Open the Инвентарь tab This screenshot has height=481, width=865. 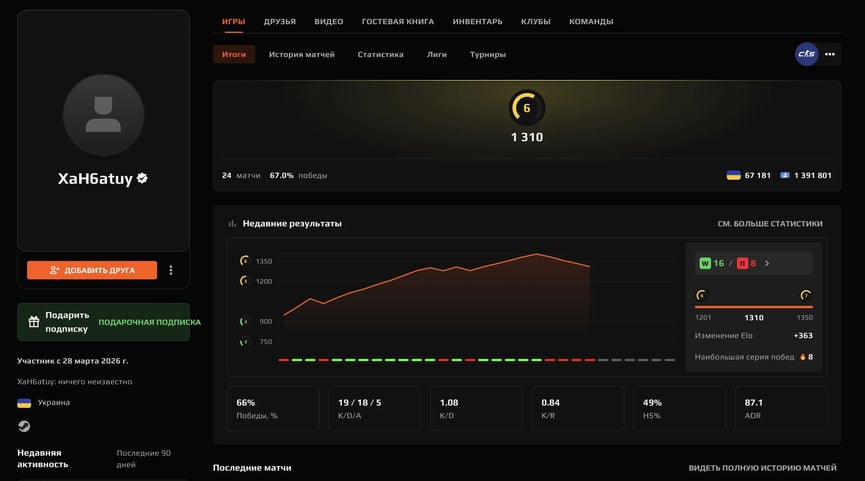[x=477, y=21]
